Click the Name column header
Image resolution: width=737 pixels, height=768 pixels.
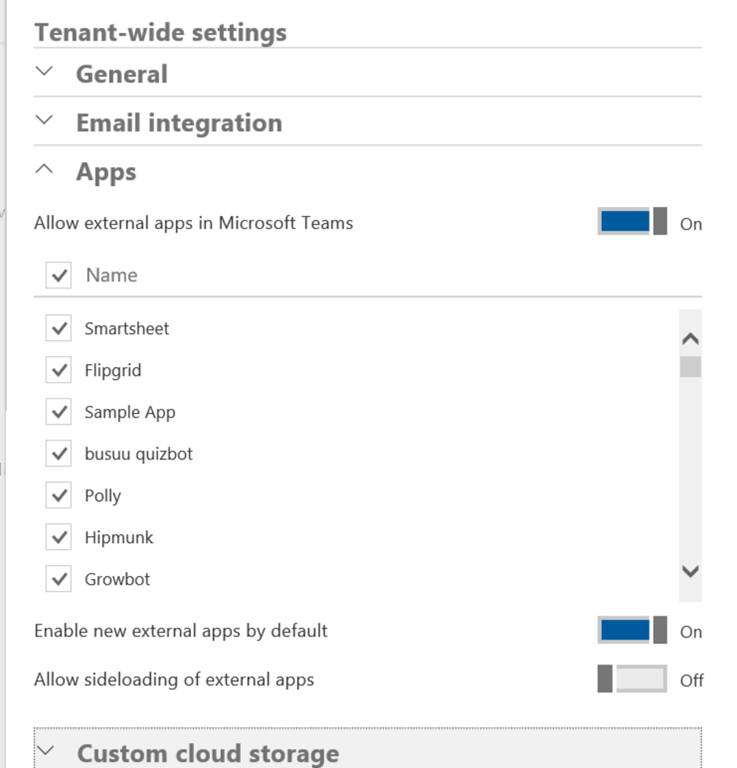(111, 275)
